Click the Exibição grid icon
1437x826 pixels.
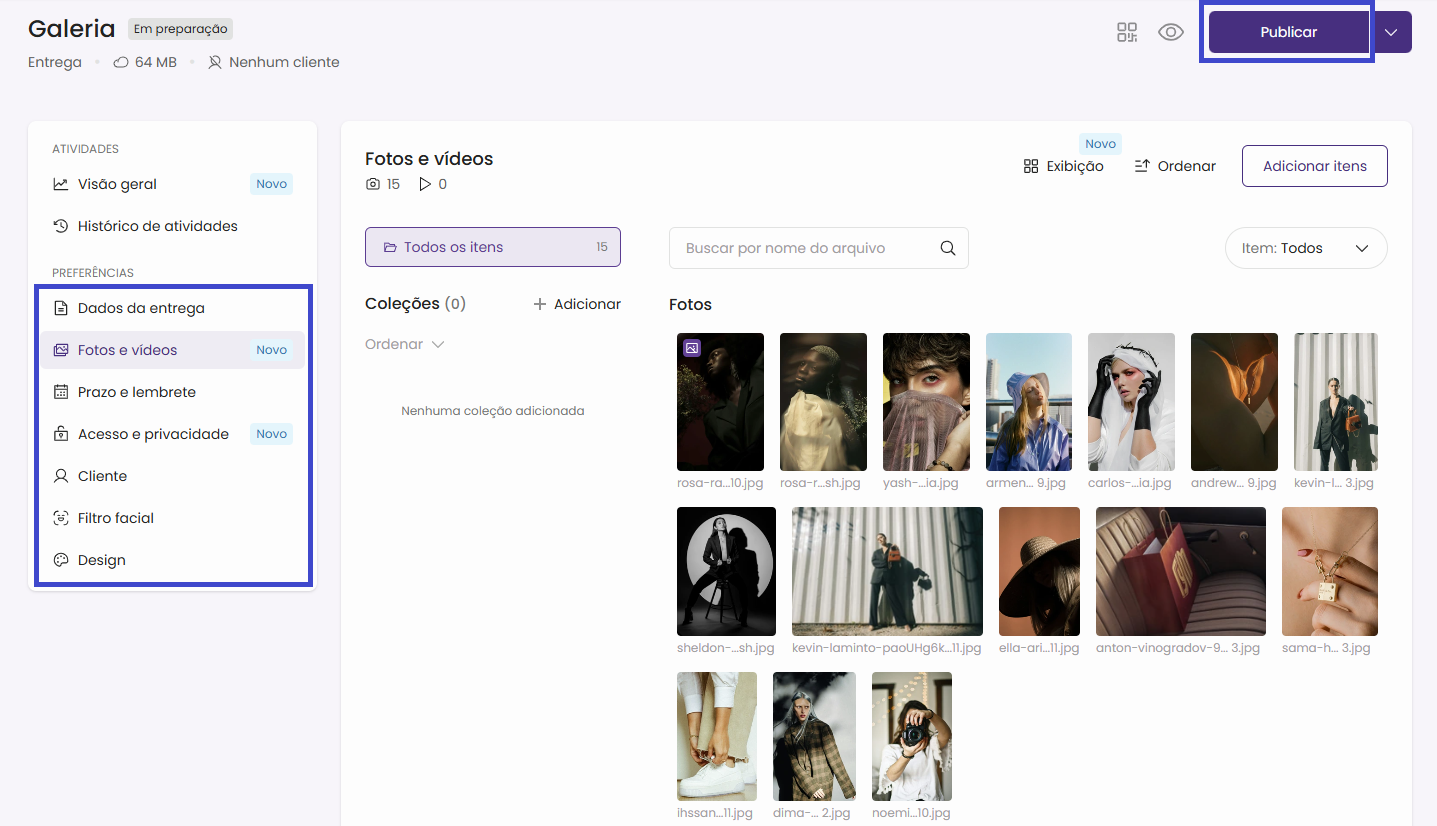[x=1031, y=166]
